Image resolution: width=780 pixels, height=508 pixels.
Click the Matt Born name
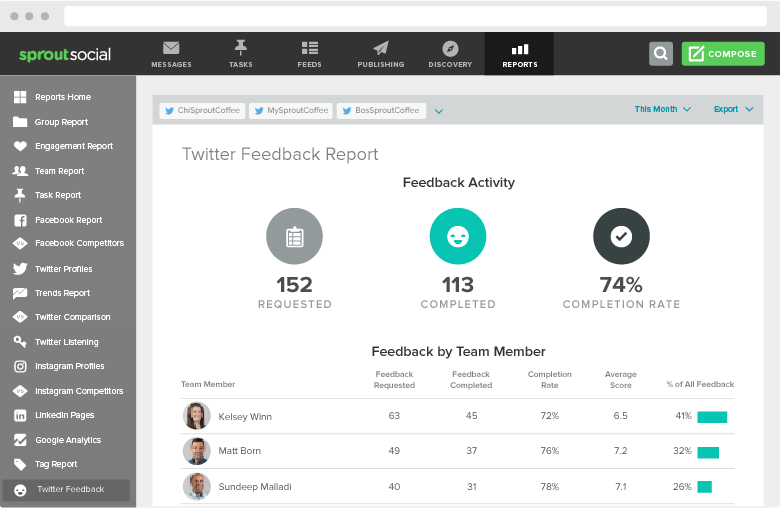240,451
